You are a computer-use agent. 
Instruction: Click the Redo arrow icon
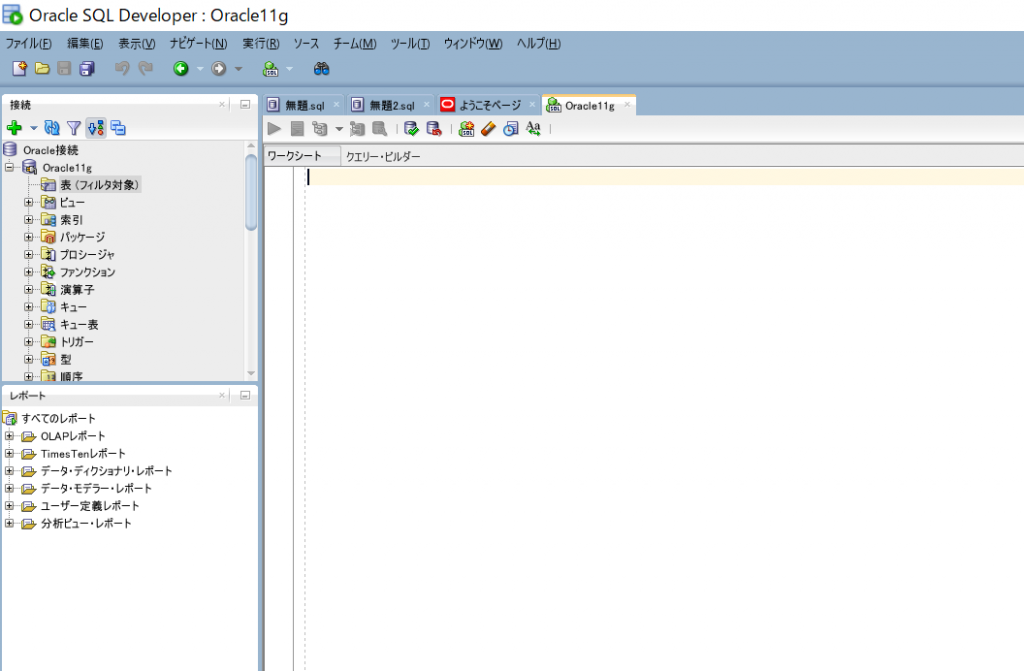[145, 69]
